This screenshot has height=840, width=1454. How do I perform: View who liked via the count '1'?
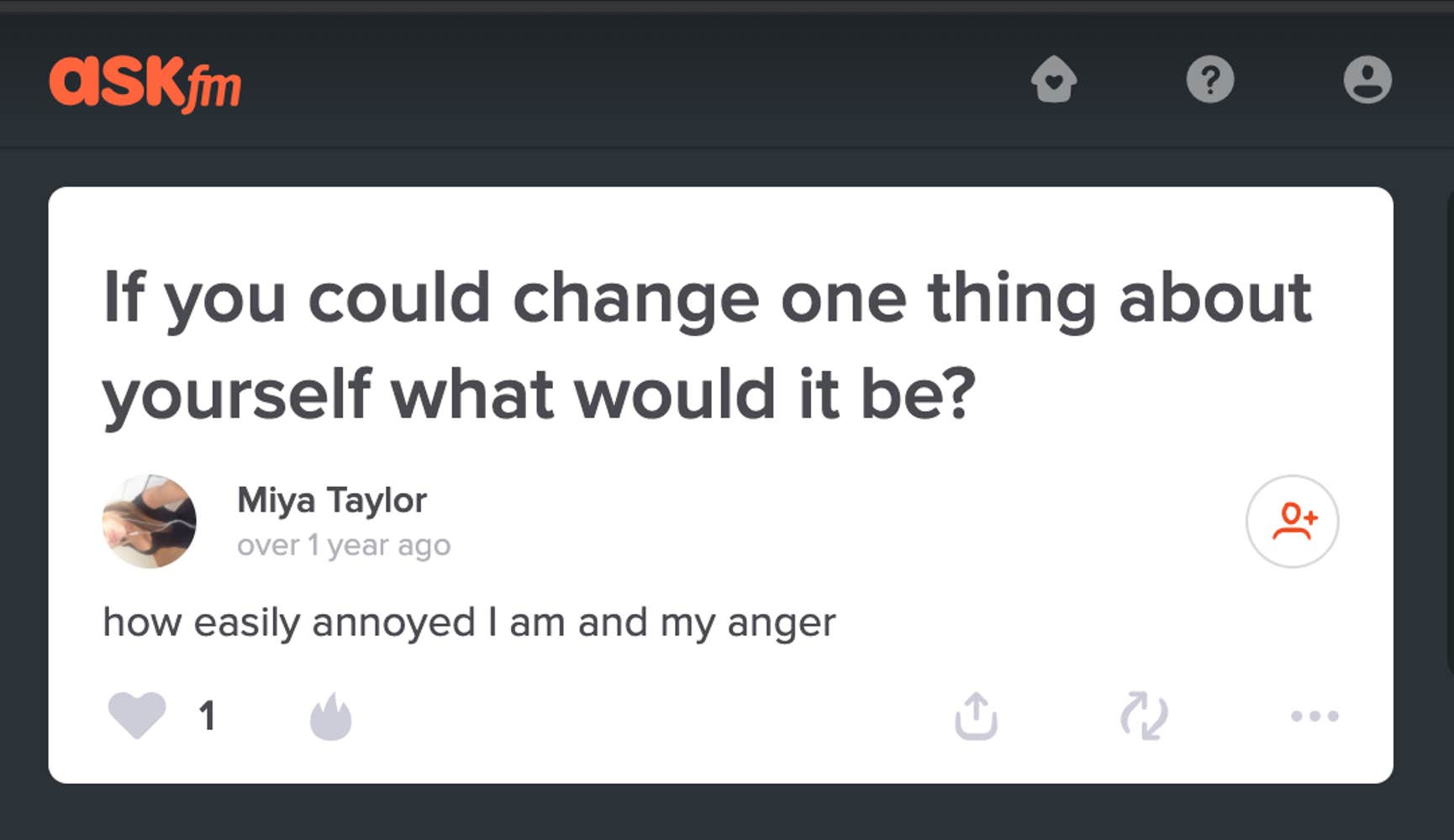click(207, 717)
